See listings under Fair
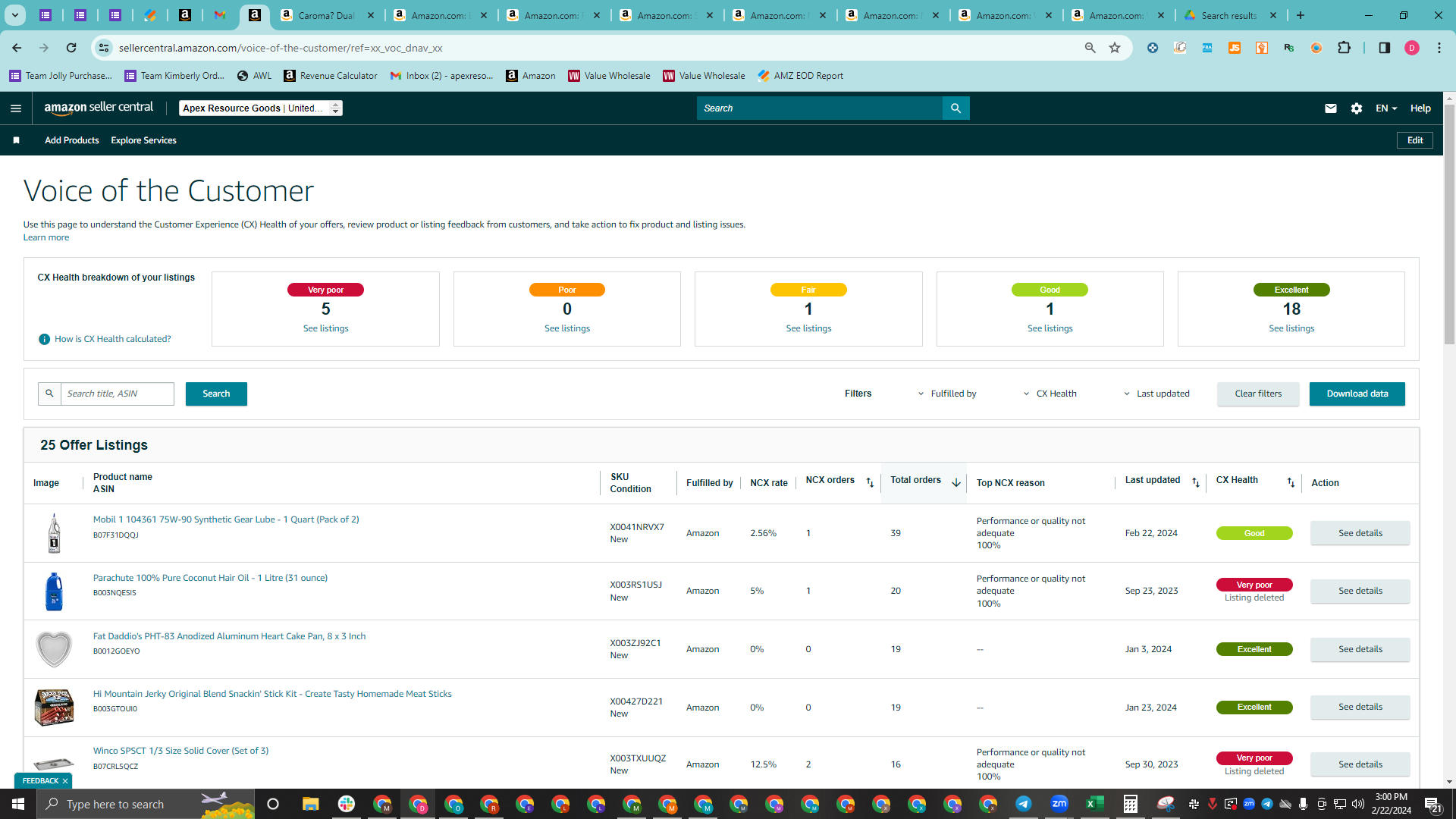The width and height of the screenshot is (1456, 819). pyautogui.click(x=808, y=328)
